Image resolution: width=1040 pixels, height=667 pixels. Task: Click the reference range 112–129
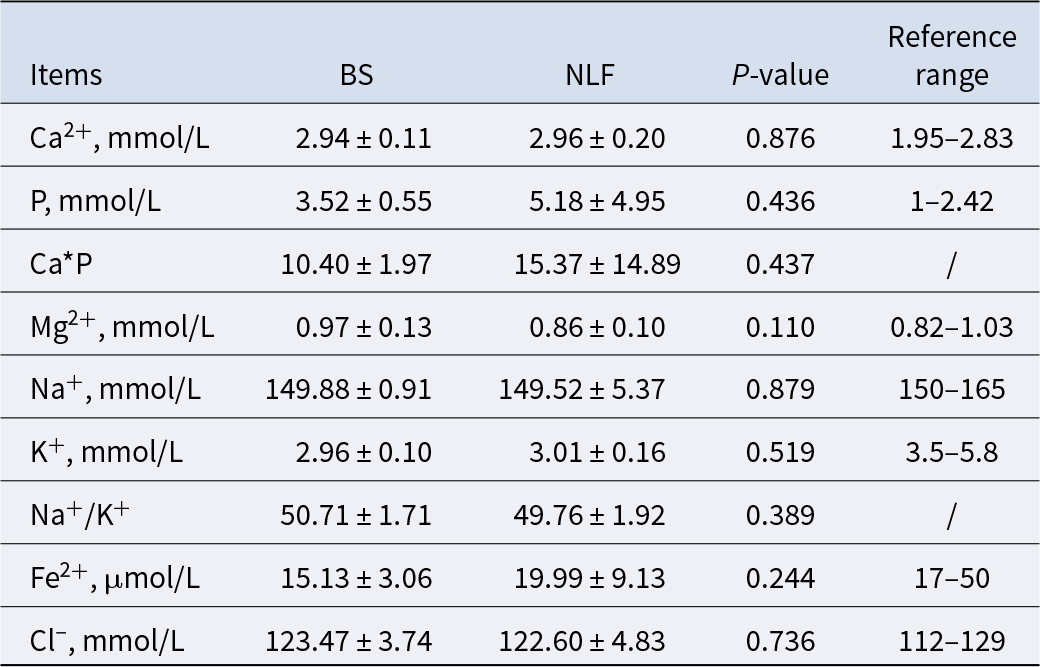[x=951, y=639]
